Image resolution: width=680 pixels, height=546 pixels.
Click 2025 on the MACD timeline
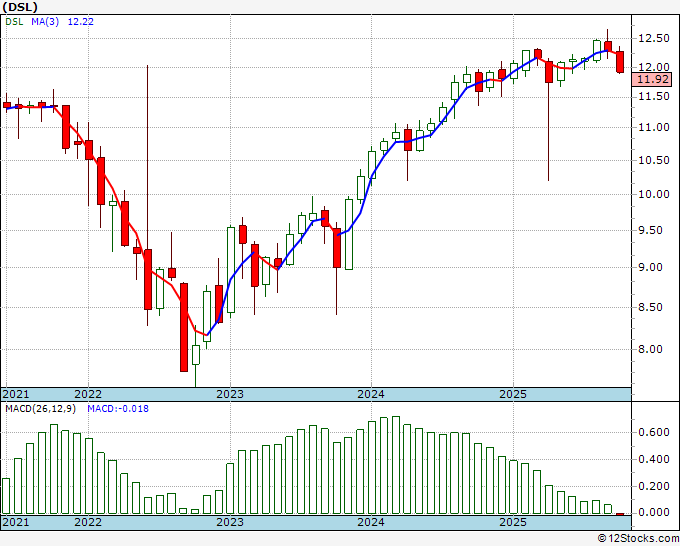(513, 522)
